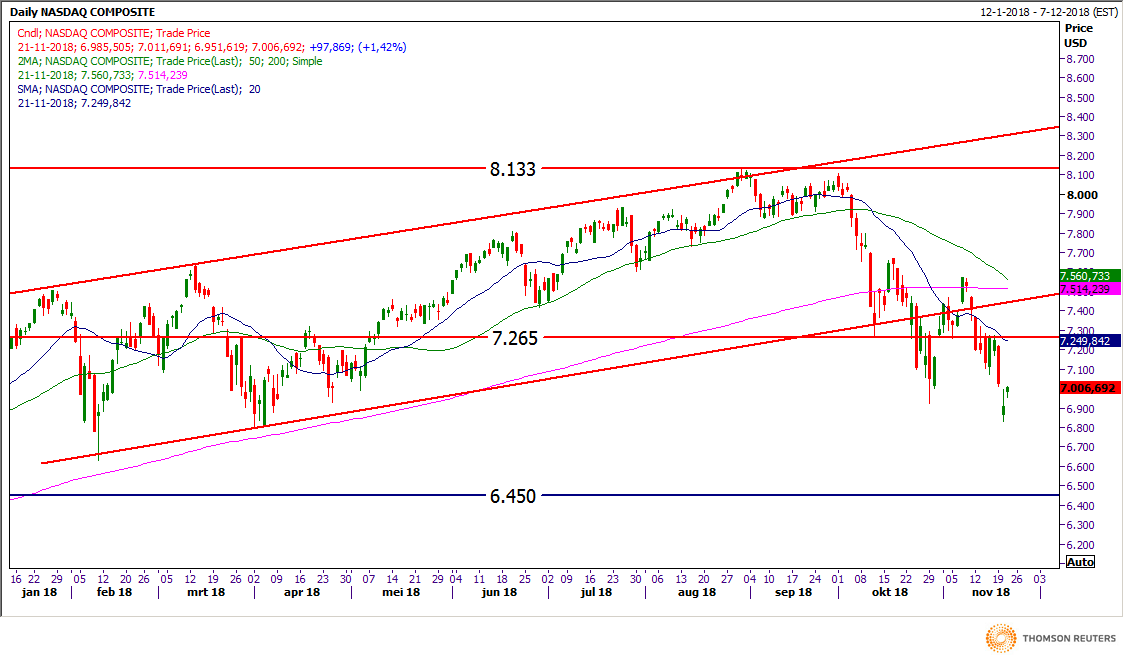Select the 8.133 resistance line label

(x=513, y=169)
